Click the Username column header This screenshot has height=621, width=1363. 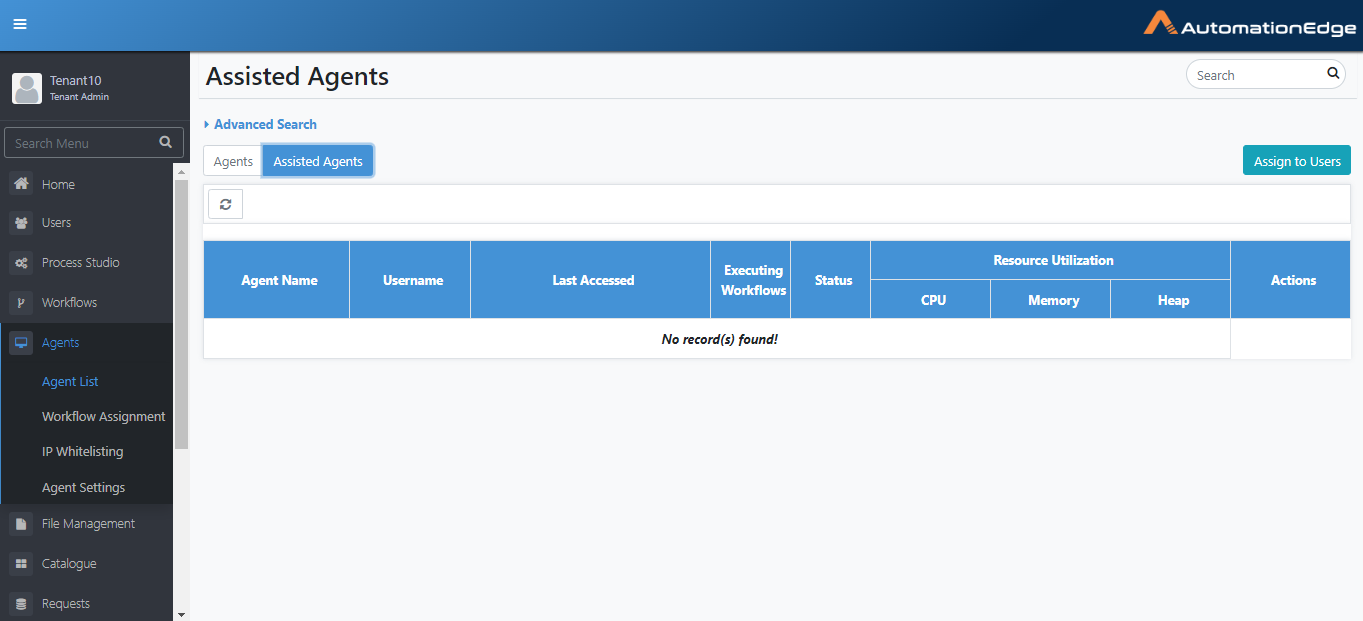412,280
